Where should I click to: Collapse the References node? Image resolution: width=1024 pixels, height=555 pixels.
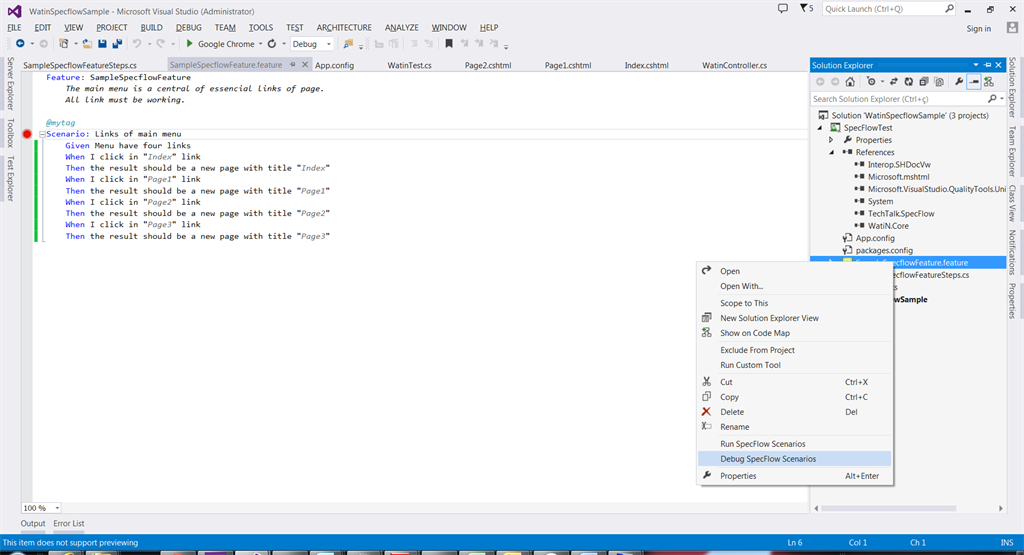pos(831,152)
